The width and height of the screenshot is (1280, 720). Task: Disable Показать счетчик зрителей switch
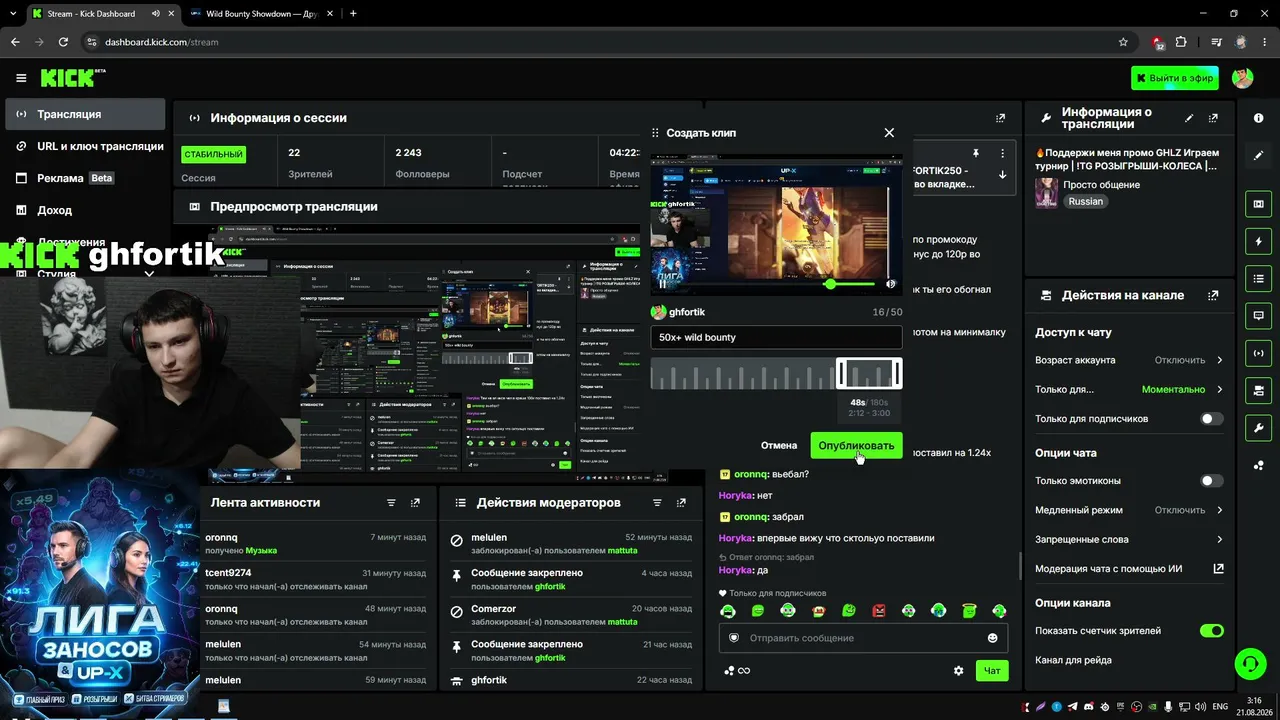coord(1211,631)
